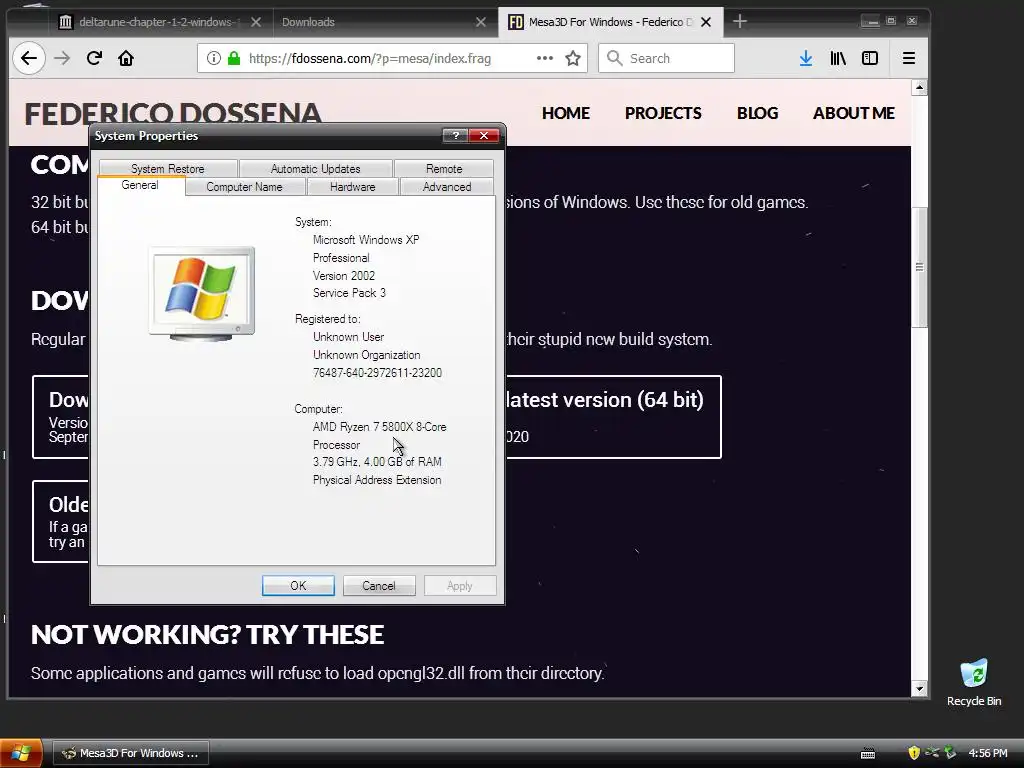
Task: Click the AMD Ryzen 7 5800X 8-Core text
Action: point(379,426)
